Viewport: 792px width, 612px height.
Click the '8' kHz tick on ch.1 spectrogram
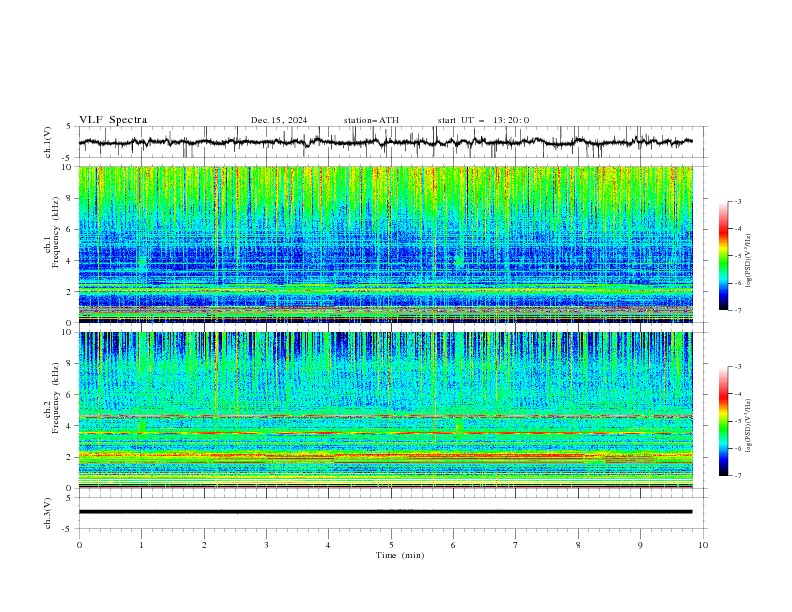pos(70,198)
